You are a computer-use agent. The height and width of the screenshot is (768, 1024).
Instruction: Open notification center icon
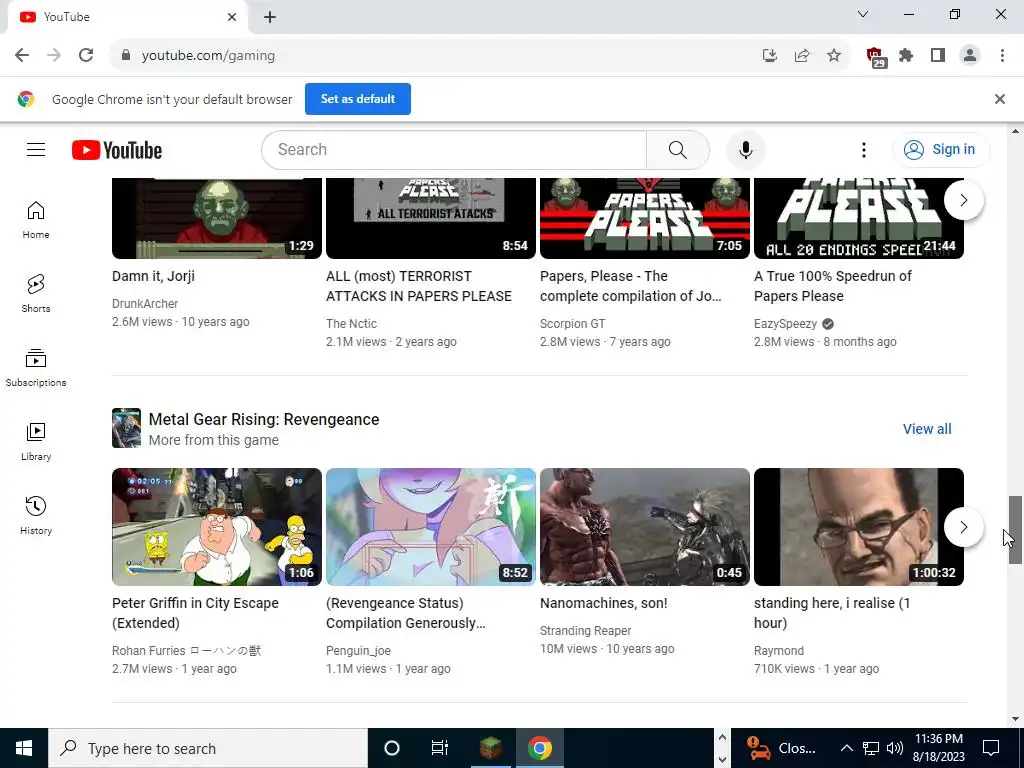[x=991, y=748]
